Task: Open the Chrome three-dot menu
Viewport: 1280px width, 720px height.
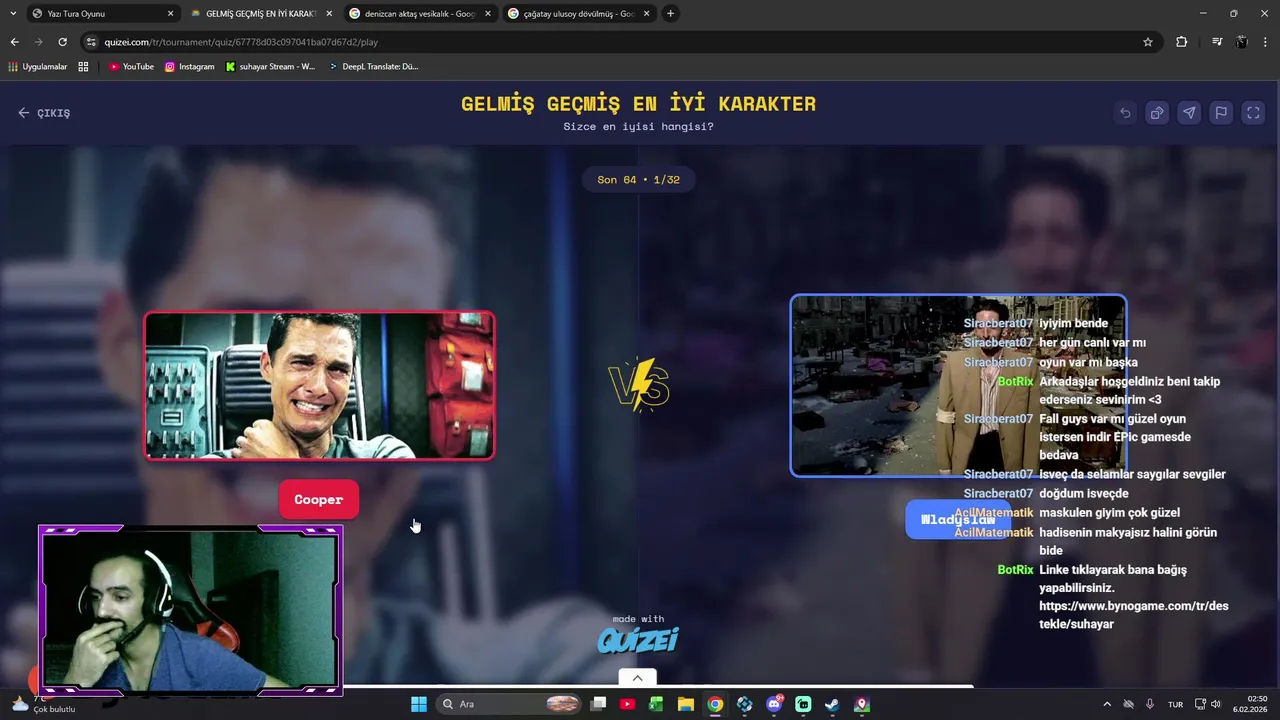Action: tap(1266, 42)
